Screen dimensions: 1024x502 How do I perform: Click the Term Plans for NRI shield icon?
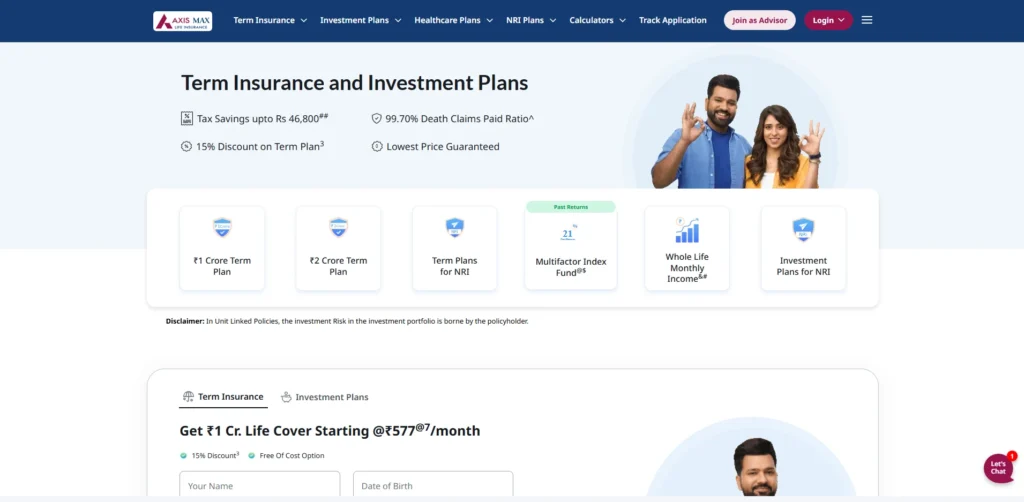point(455,227)
